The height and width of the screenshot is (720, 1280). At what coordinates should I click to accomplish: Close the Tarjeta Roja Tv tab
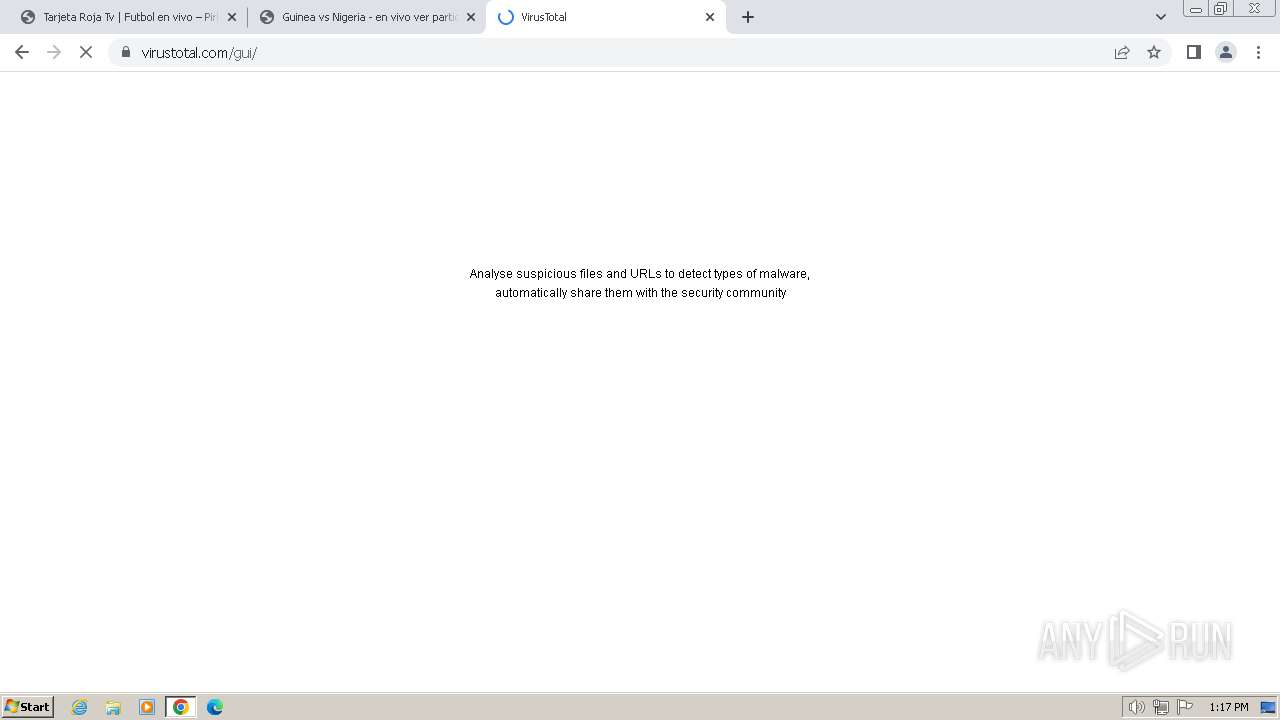click(x=232, y=17)
